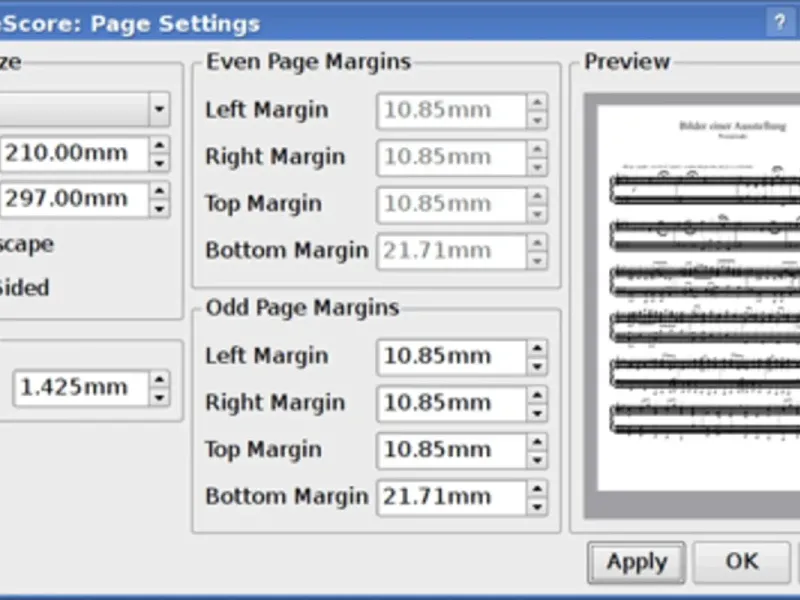The height and width of the screenshot is (600, 800).
Task: Decrease Odd Page Top Margin value
Action: click(537, 459)
